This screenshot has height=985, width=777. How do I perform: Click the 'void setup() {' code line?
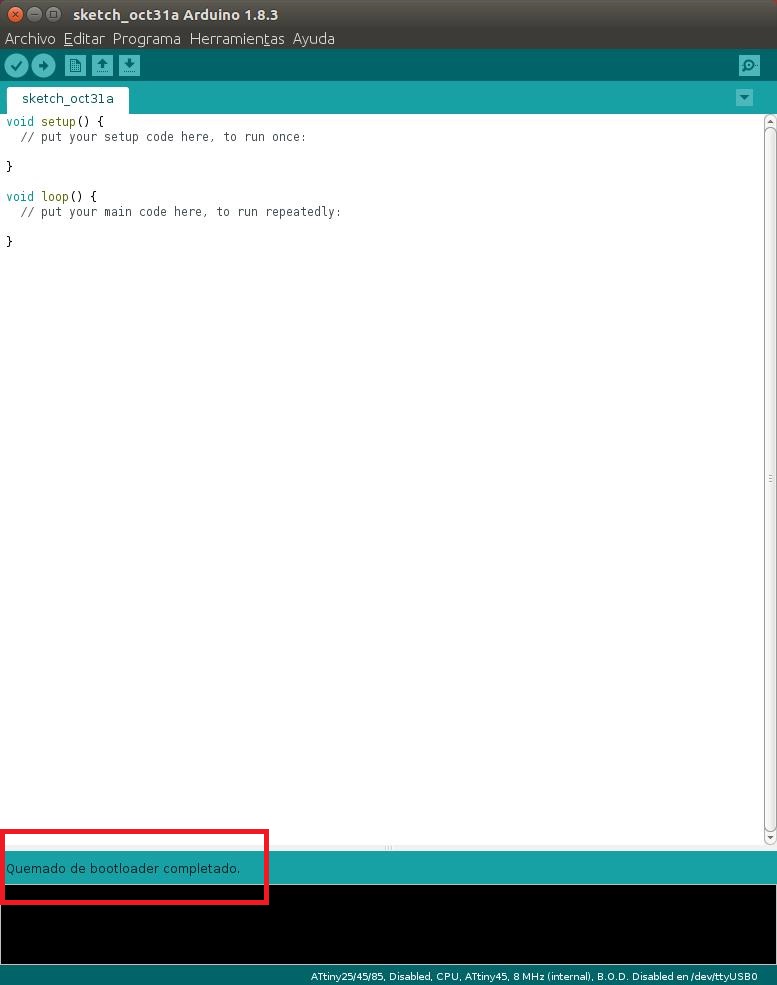(55, 121)
